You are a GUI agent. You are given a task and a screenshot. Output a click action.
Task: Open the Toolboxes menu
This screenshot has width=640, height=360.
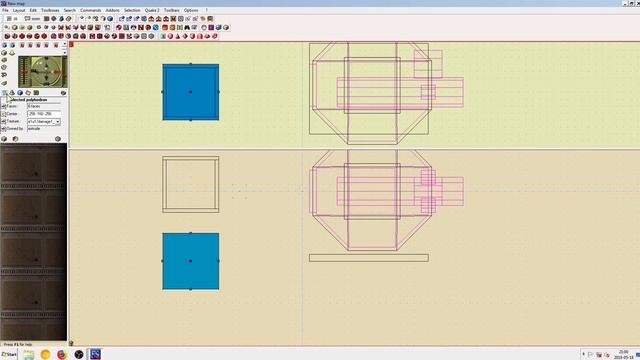click(50, 10)
